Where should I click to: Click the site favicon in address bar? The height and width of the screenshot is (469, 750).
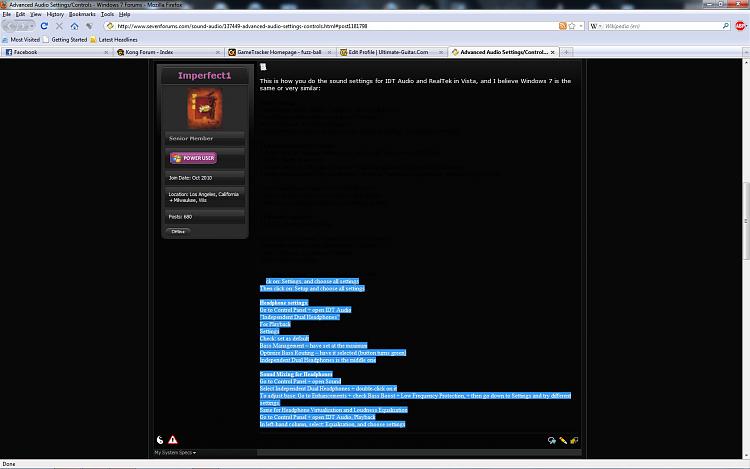[110, 26]
